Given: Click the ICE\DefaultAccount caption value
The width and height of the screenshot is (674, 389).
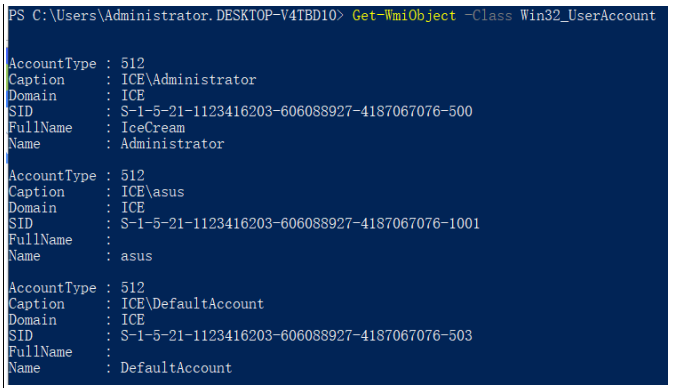Looking at the screenshot, I should [192, 304].
